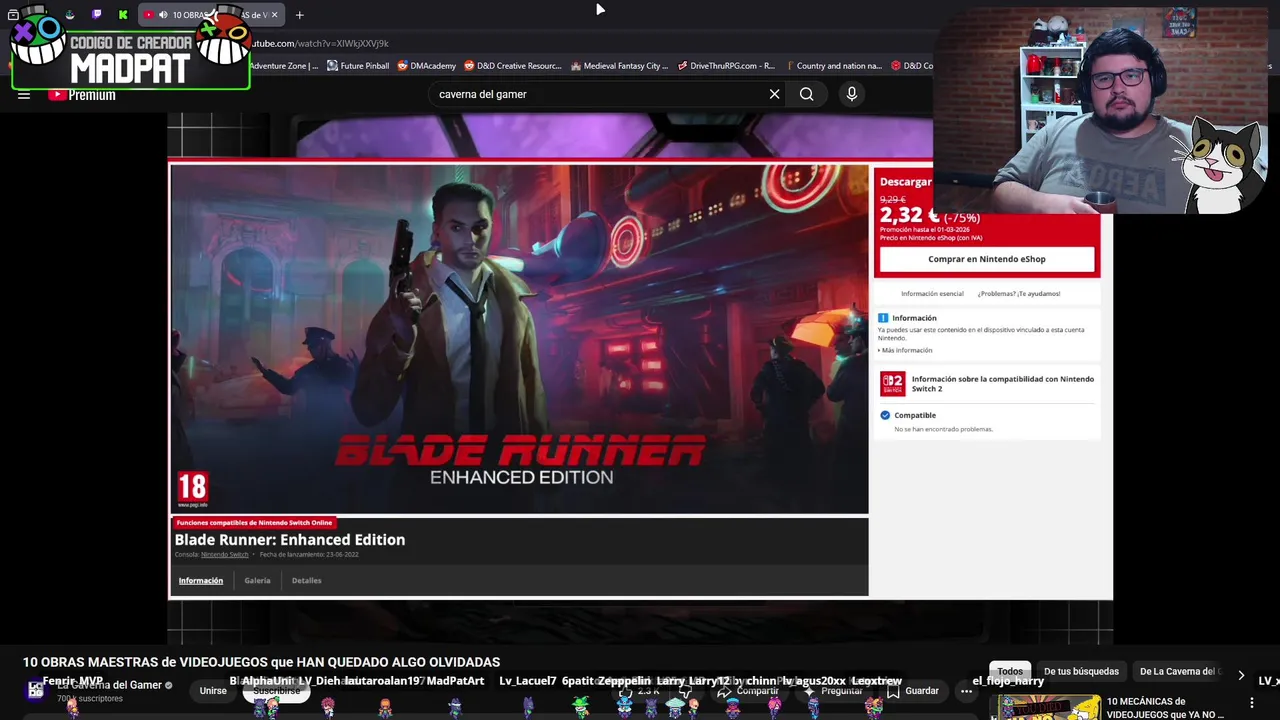Open the La Caverna del Gamer channel avatar

(36, 690)
